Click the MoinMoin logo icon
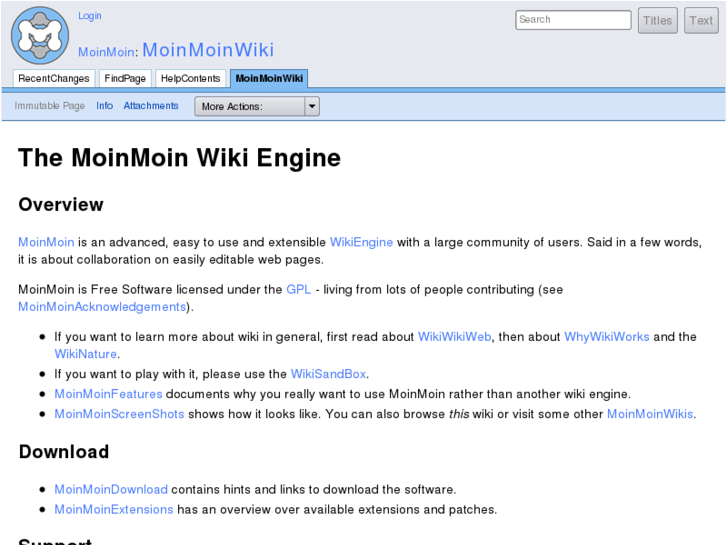The width and height of the screenshot is (727, 545). (40, 35)
